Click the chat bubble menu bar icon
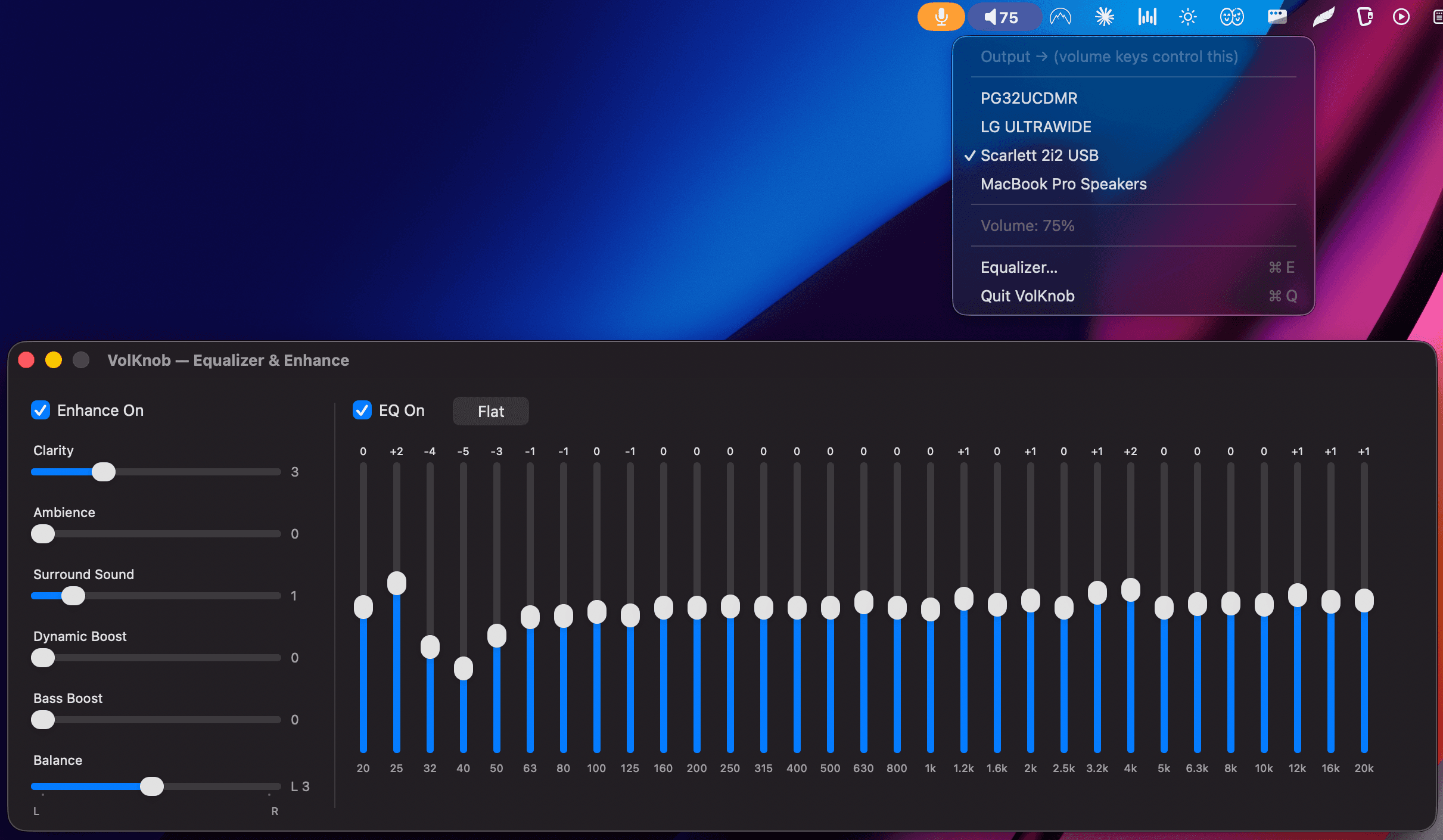 (1277, 17)
